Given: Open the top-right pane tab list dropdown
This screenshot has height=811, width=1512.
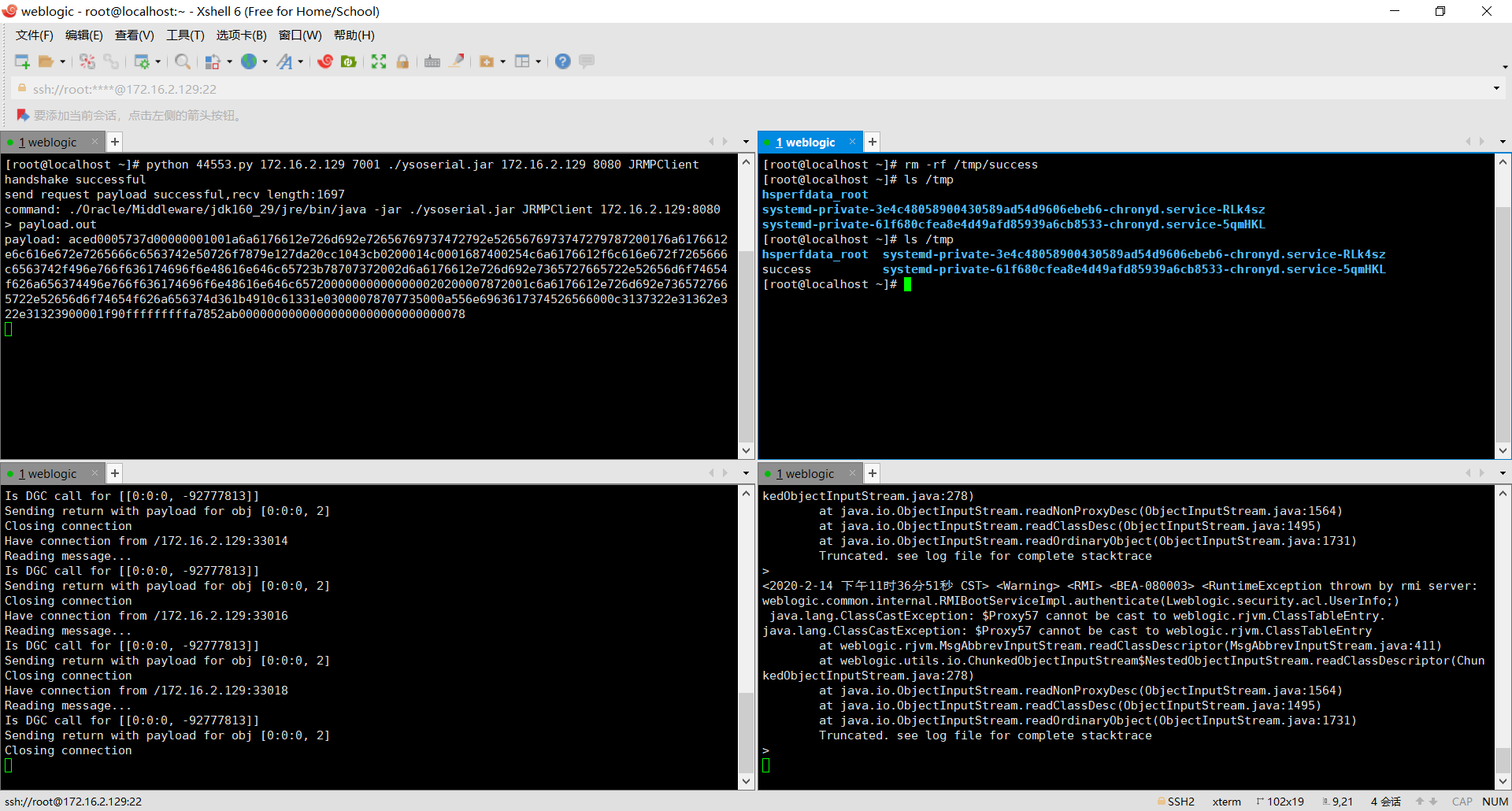Looking at the screenshot, I should (1503, 143).
